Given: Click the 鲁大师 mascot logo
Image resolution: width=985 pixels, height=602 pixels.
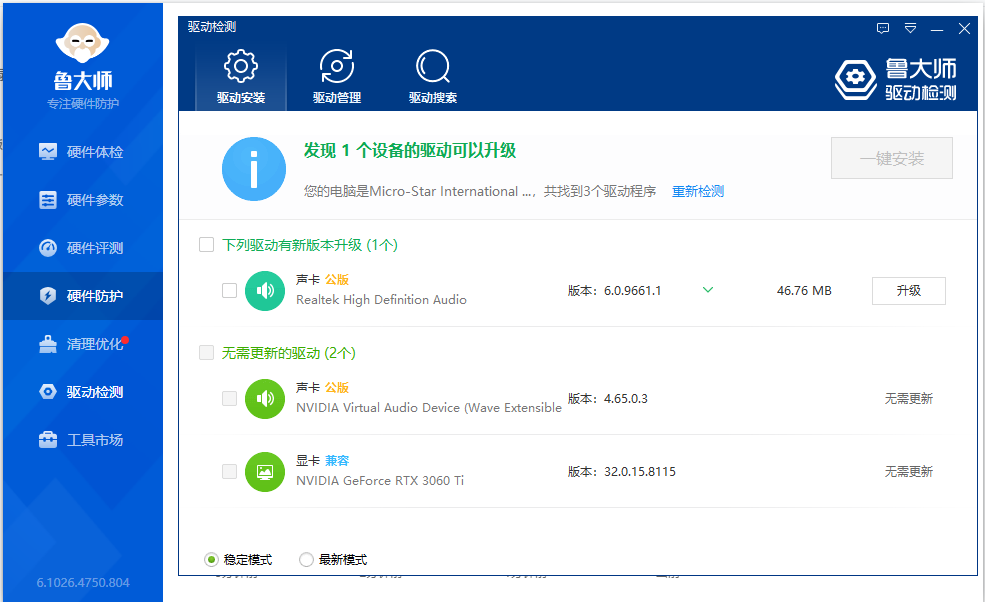Looking at the screenshot, I should point(82,43).
